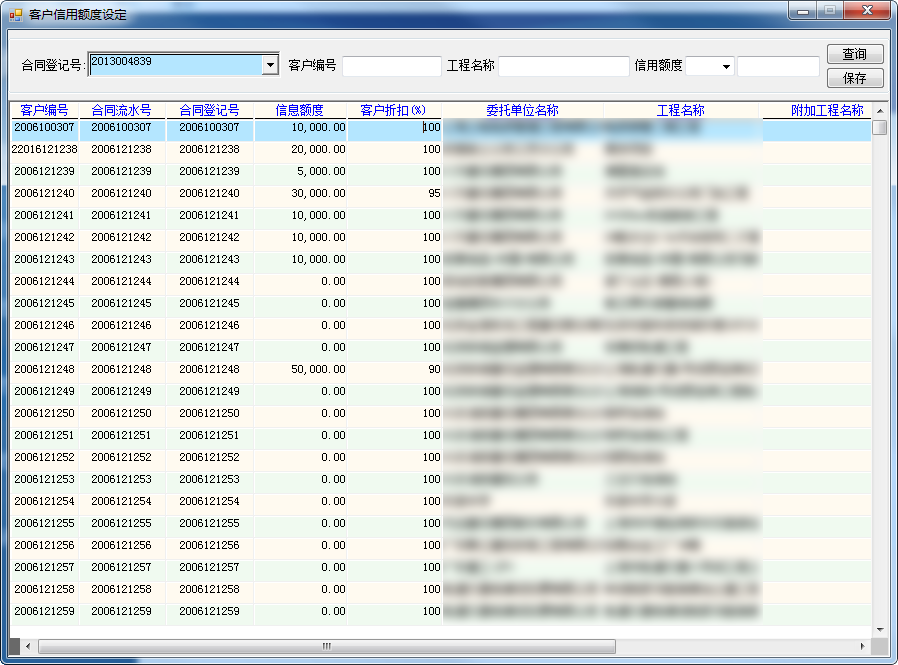898x665 pixels.
Task: Click the 查询 button
Action: click(854, 54)
